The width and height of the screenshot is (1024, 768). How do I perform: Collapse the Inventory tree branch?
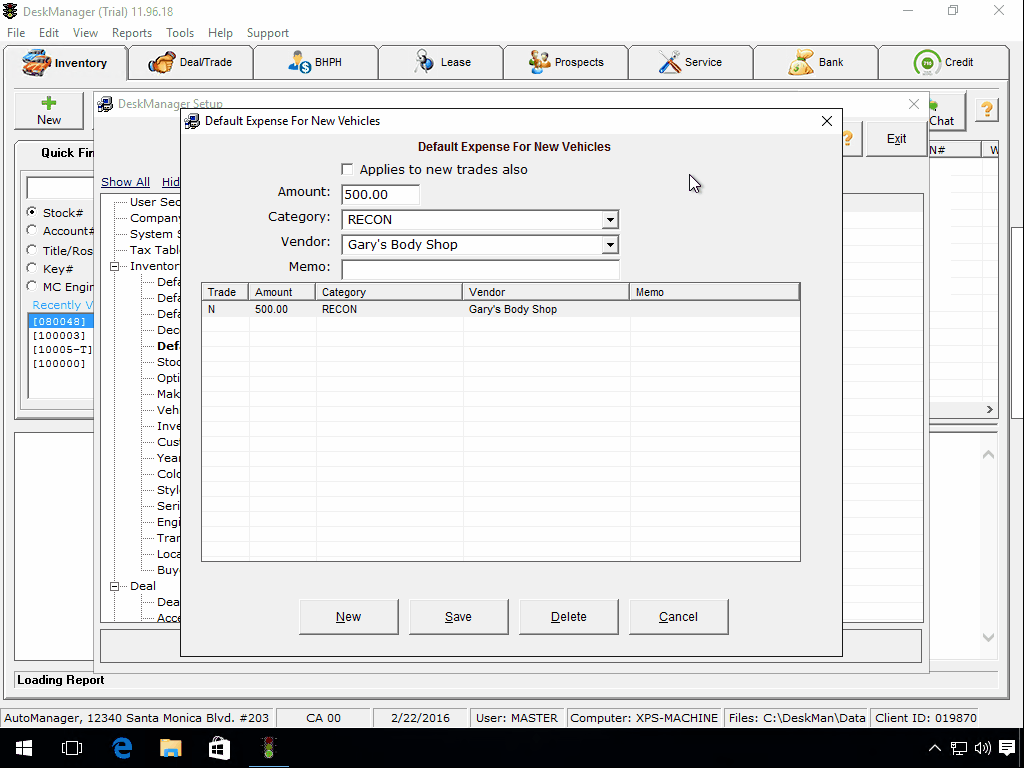(113, 266)
